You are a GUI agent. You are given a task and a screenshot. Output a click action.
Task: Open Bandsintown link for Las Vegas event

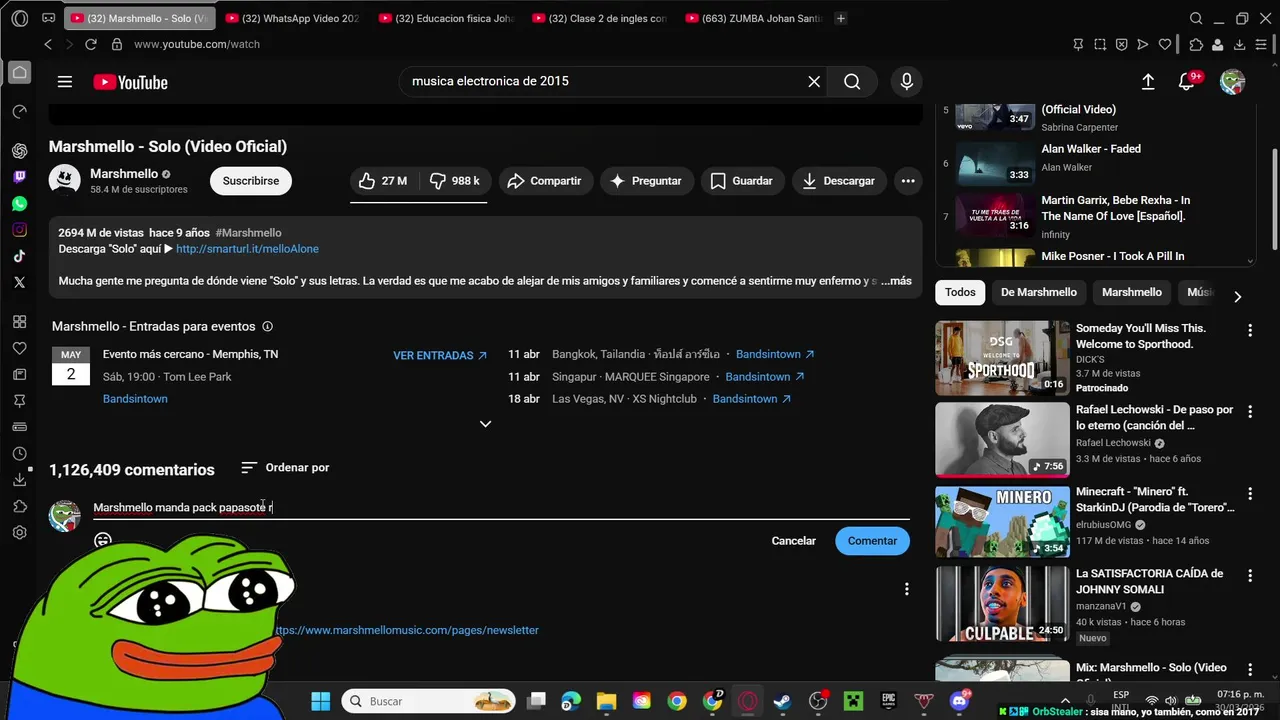(x=752, y=399)
